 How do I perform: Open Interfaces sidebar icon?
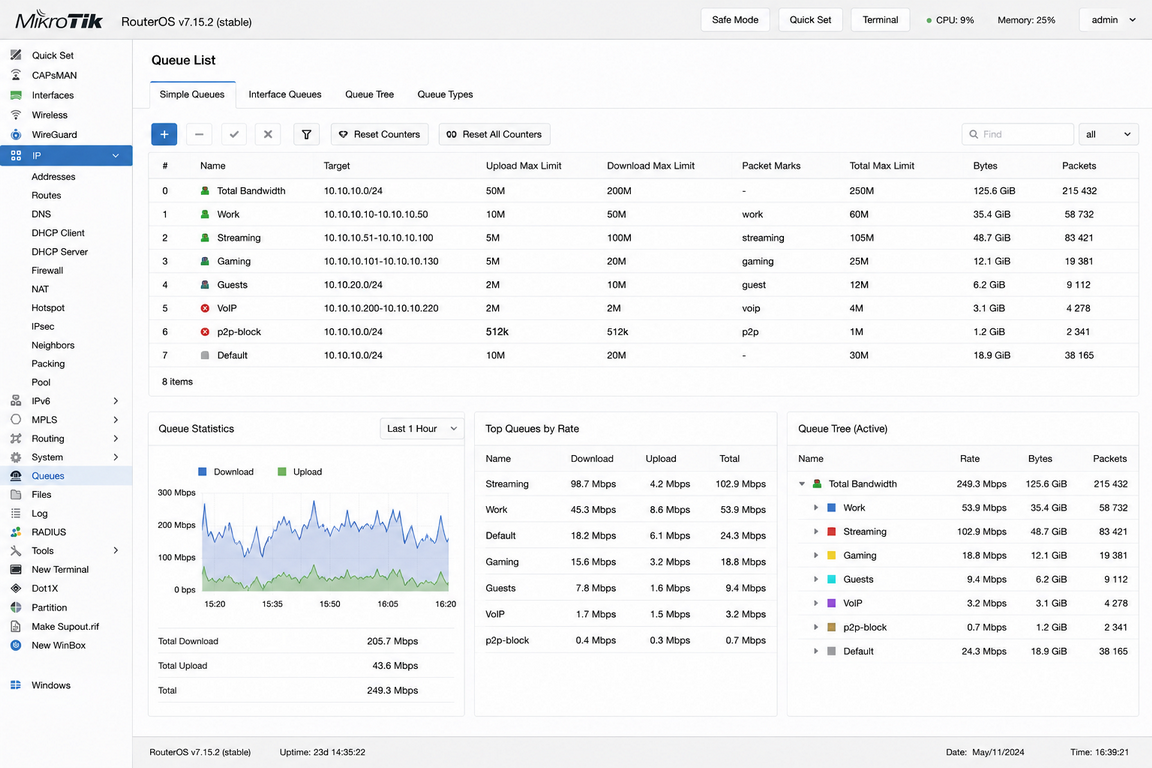[15, 95]
